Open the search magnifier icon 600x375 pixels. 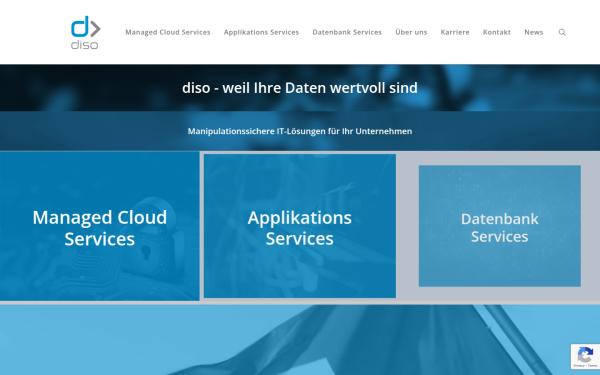point(562,33)
